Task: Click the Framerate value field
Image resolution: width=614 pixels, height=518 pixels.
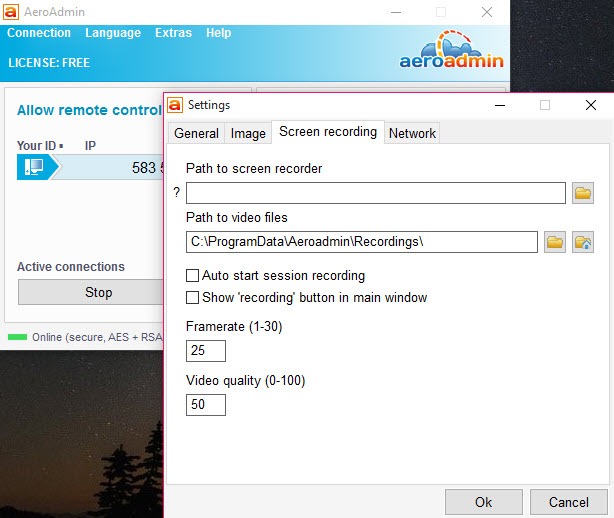Action: tap(206, 351)
